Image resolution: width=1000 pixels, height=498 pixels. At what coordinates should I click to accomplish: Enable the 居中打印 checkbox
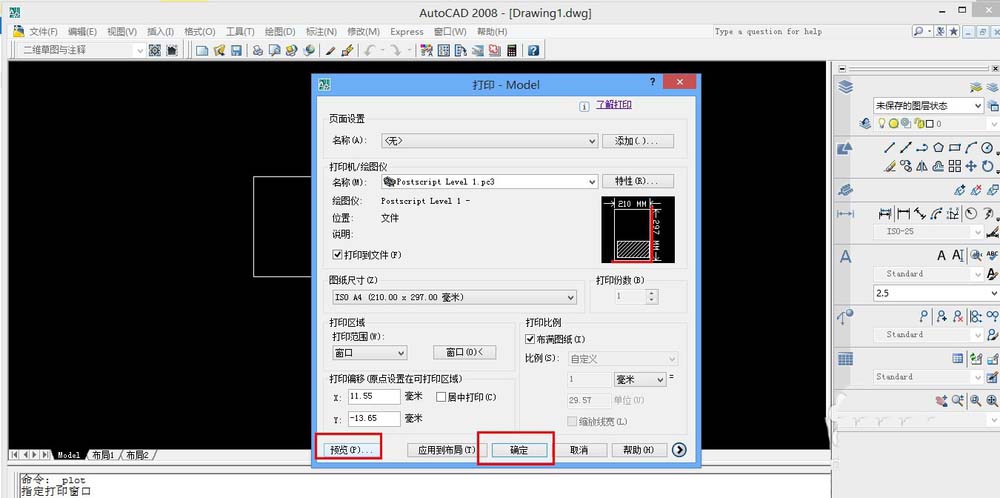pos(440,397)
